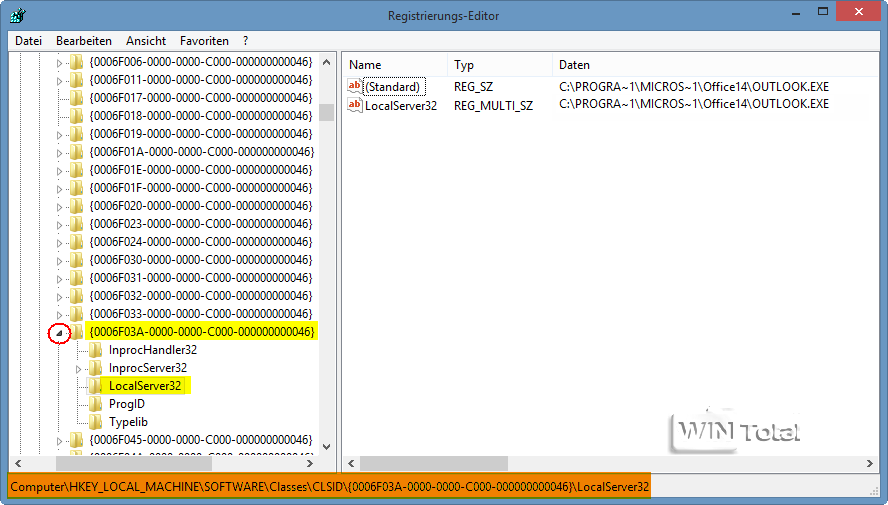This screenshot has width=888, height=505.
Task: Select key {0006F01F-0000-0000-C000-000000000046}
Action: coord(201,188)
